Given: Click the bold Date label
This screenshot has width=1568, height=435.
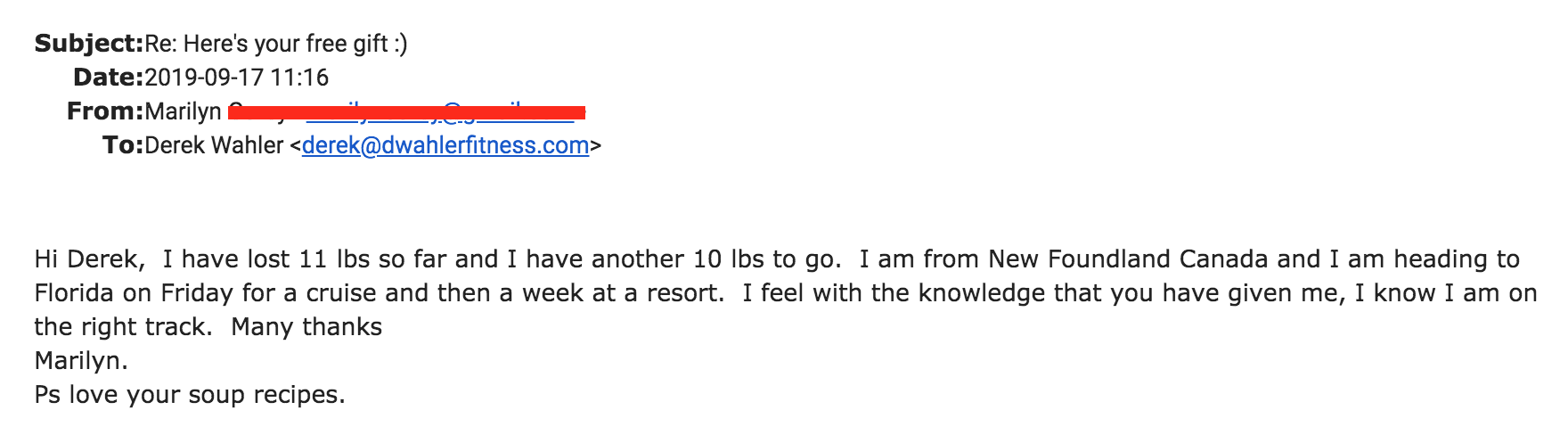Looking at the screenshot, I should [108, 78].
